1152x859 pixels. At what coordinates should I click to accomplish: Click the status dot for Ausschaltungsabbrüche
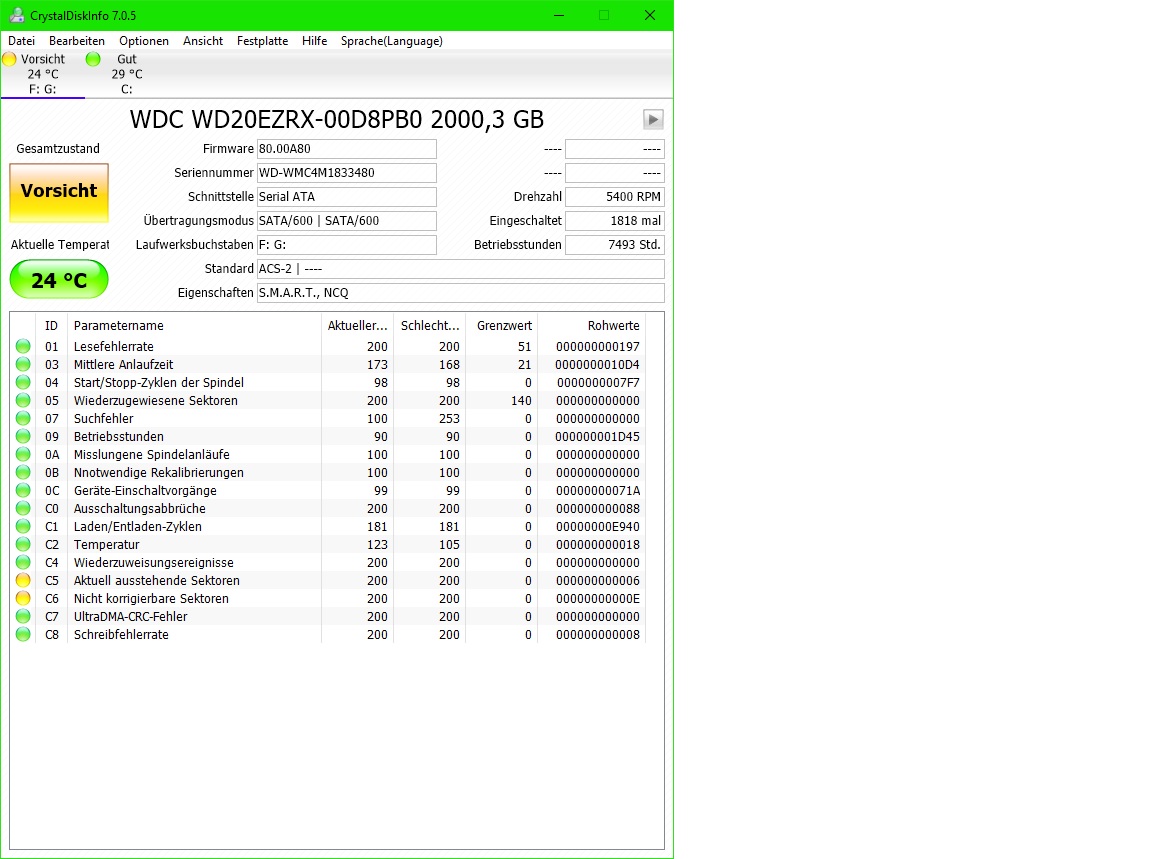click(x=24, y=508)
